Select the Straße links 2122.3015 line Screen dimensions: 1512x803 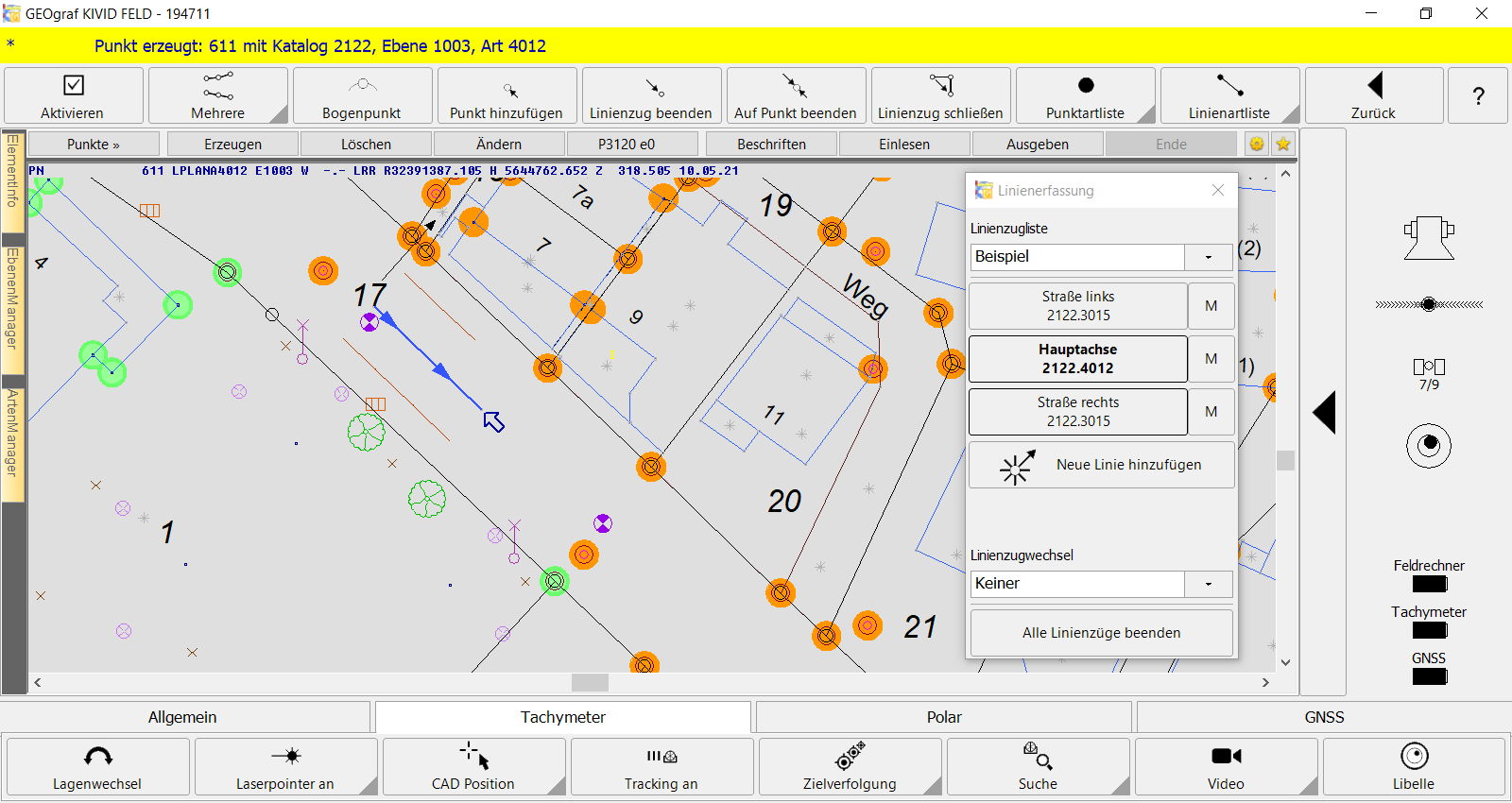[x=1077, y=306]
